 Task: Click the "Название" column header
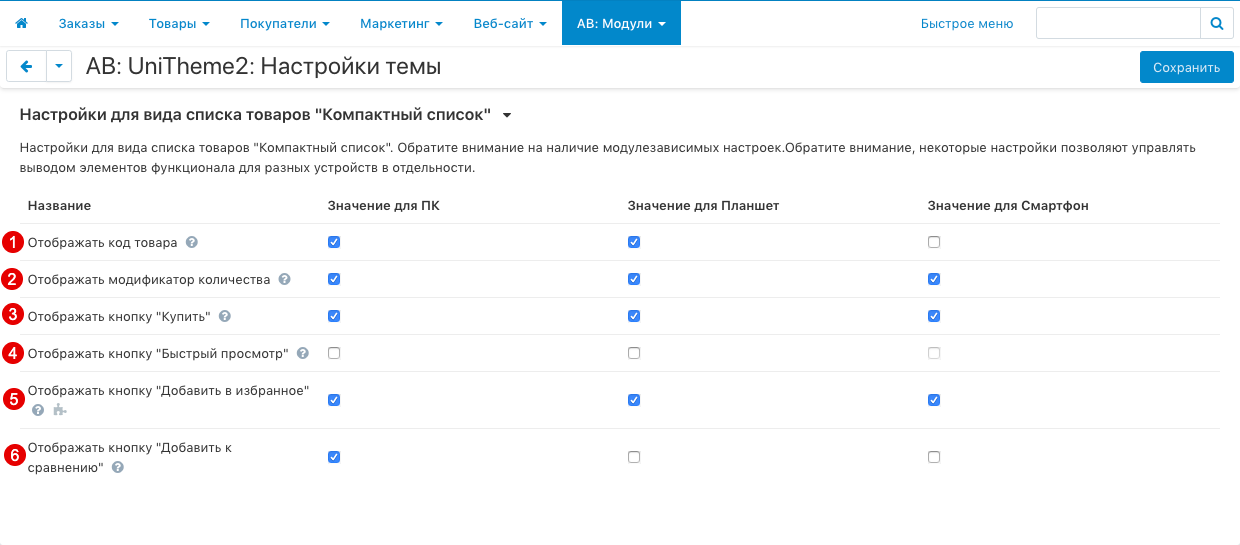(x=59, y=205)
